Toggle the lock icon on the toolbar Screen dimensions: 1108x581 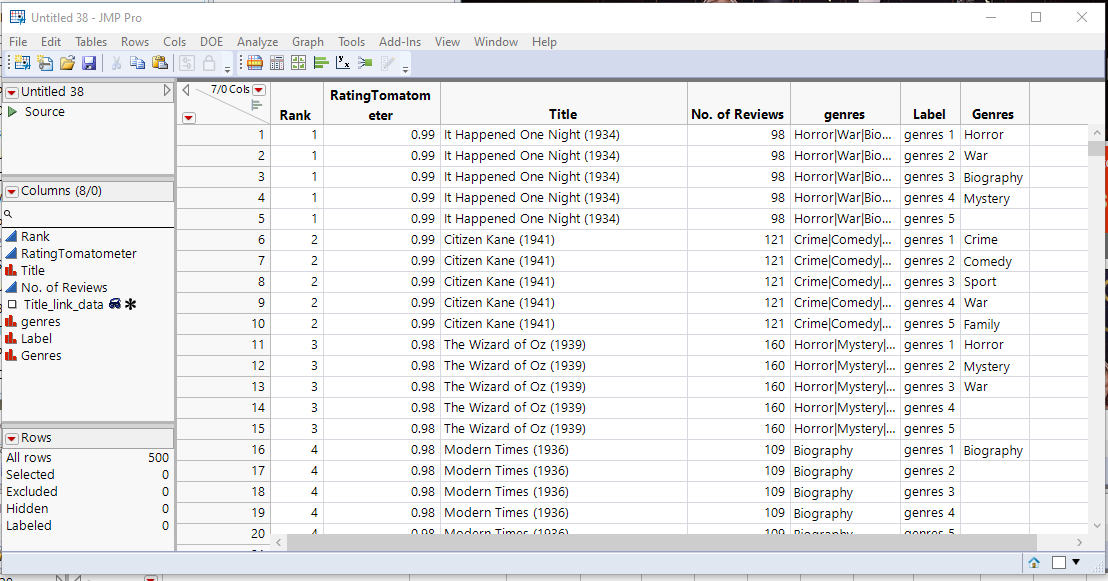pos(209,62)
